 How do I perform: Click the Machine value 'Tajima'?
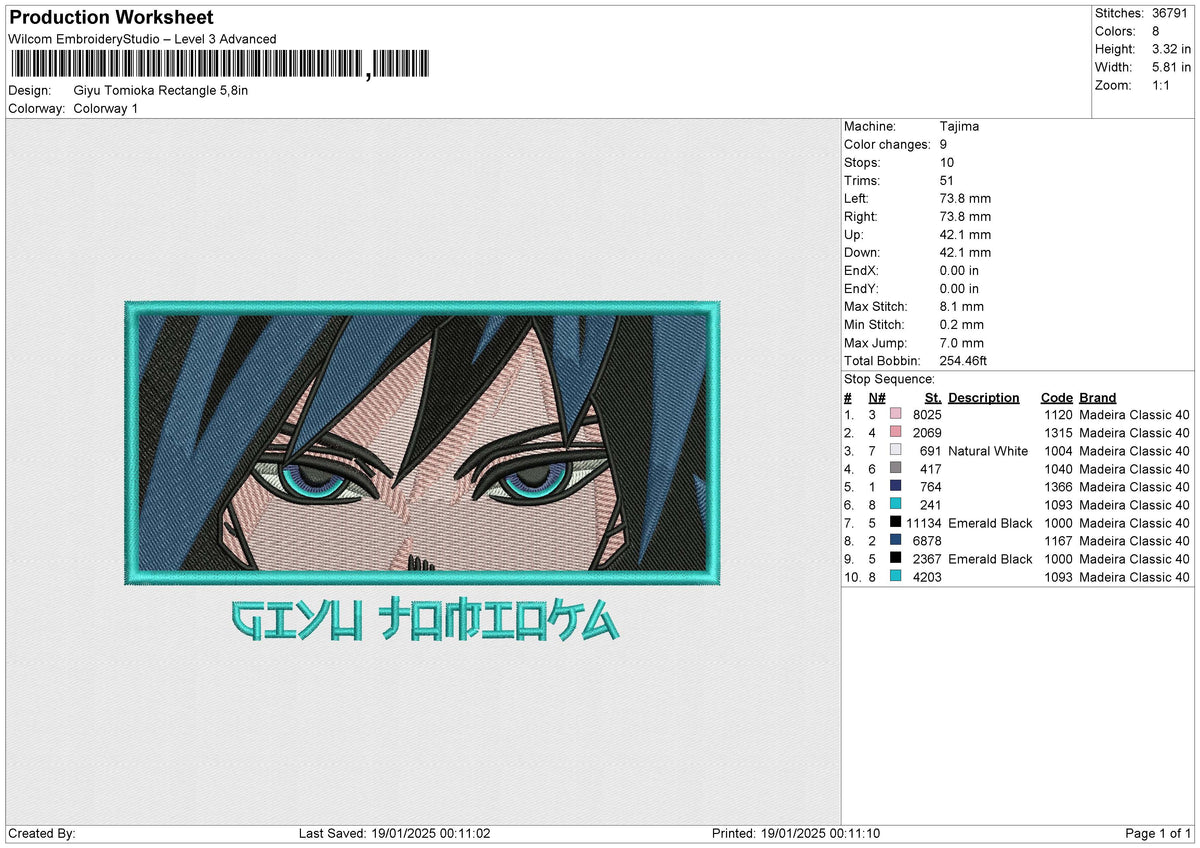959,126
